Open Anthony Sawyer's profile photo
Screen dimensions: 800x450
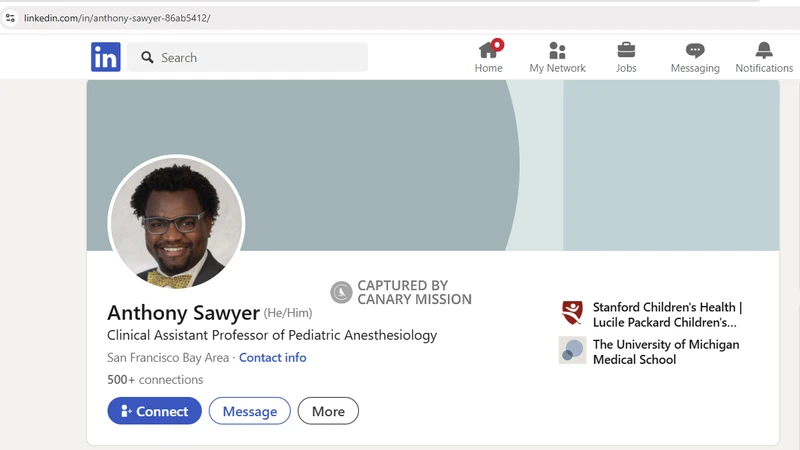coord(177,223)
